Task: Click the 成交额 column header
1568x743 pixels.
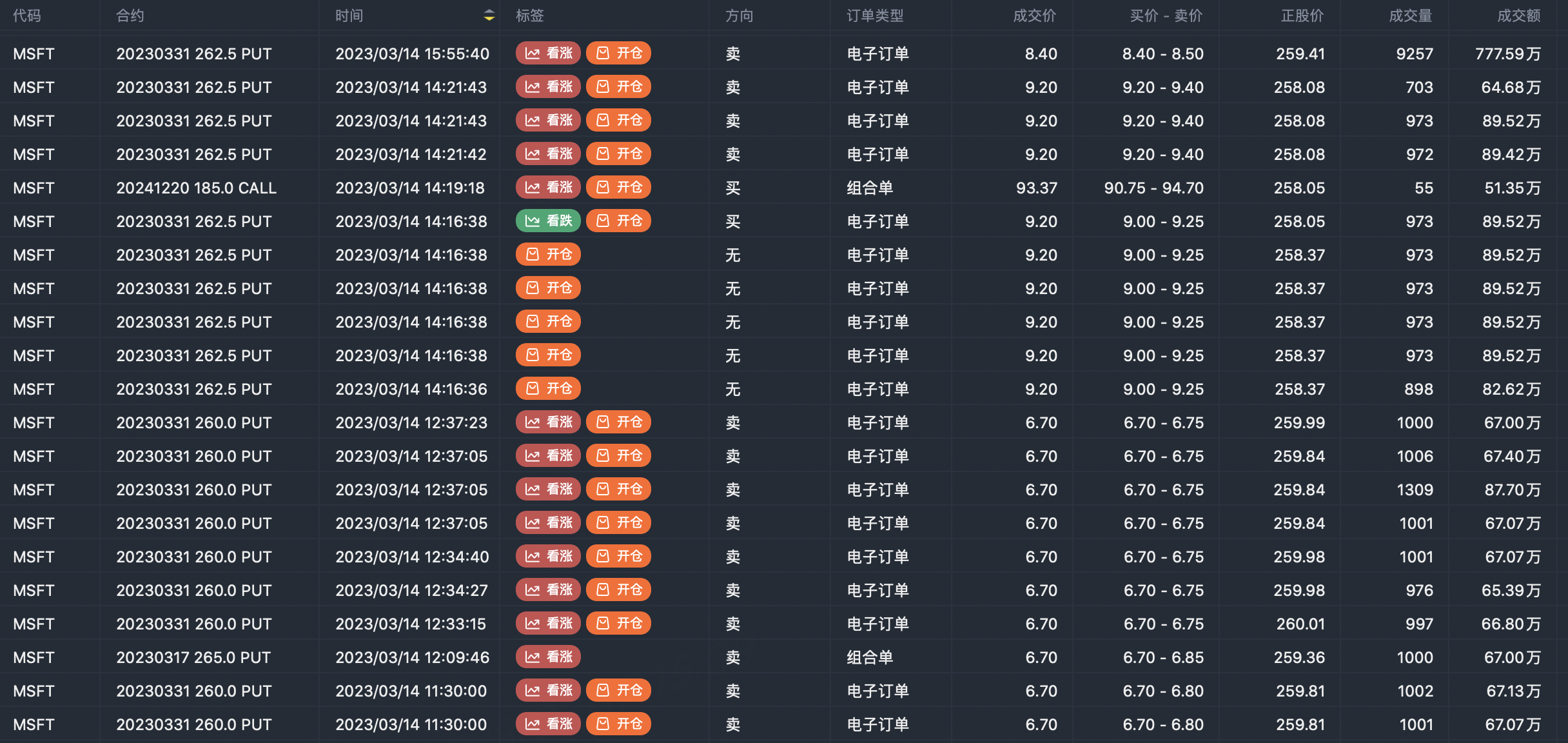Action: click(1519, 15)
